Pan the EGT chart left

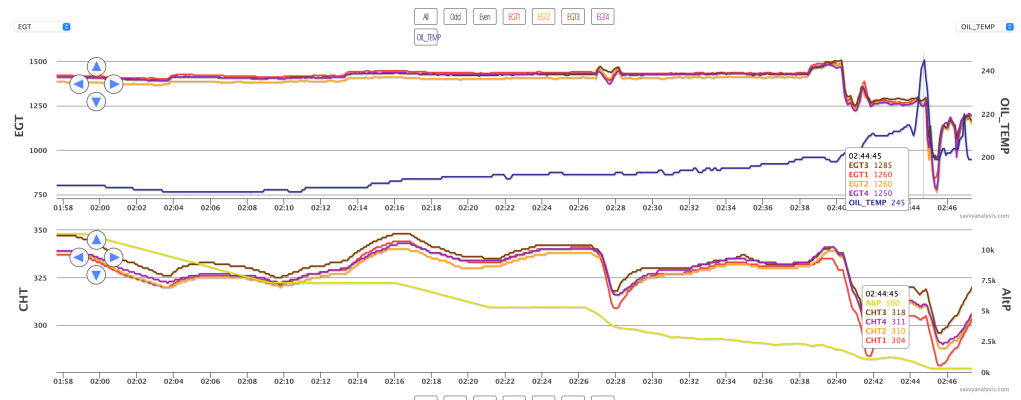pos(78,84)
